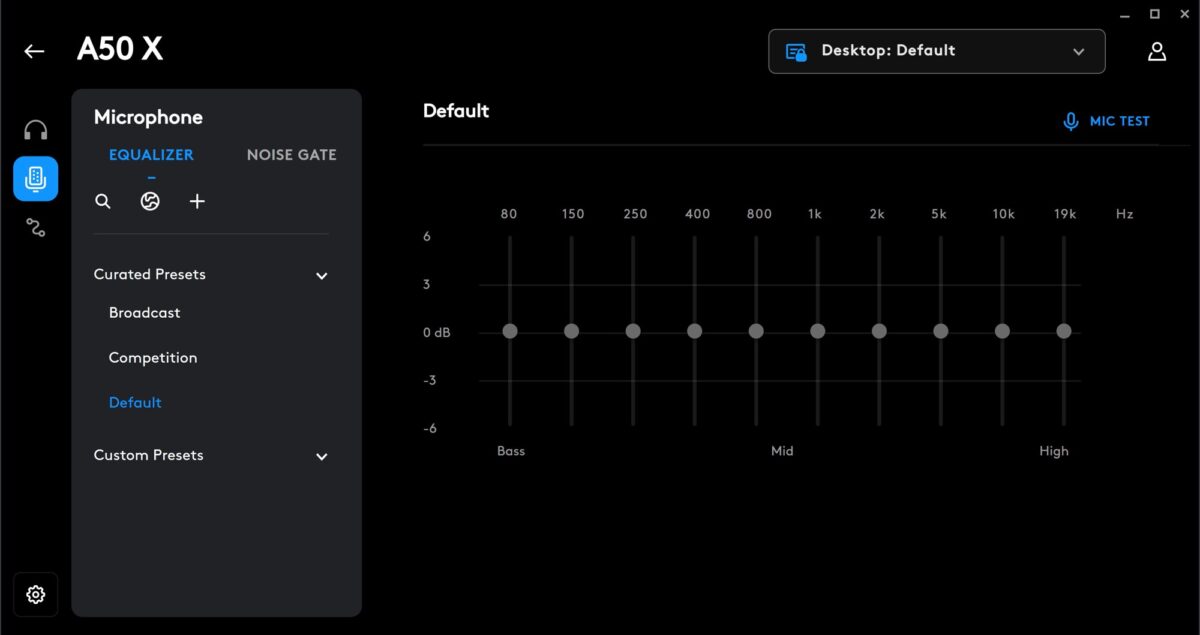
Task: Collapse the Custom Presets section
Action: coord(322,457)
